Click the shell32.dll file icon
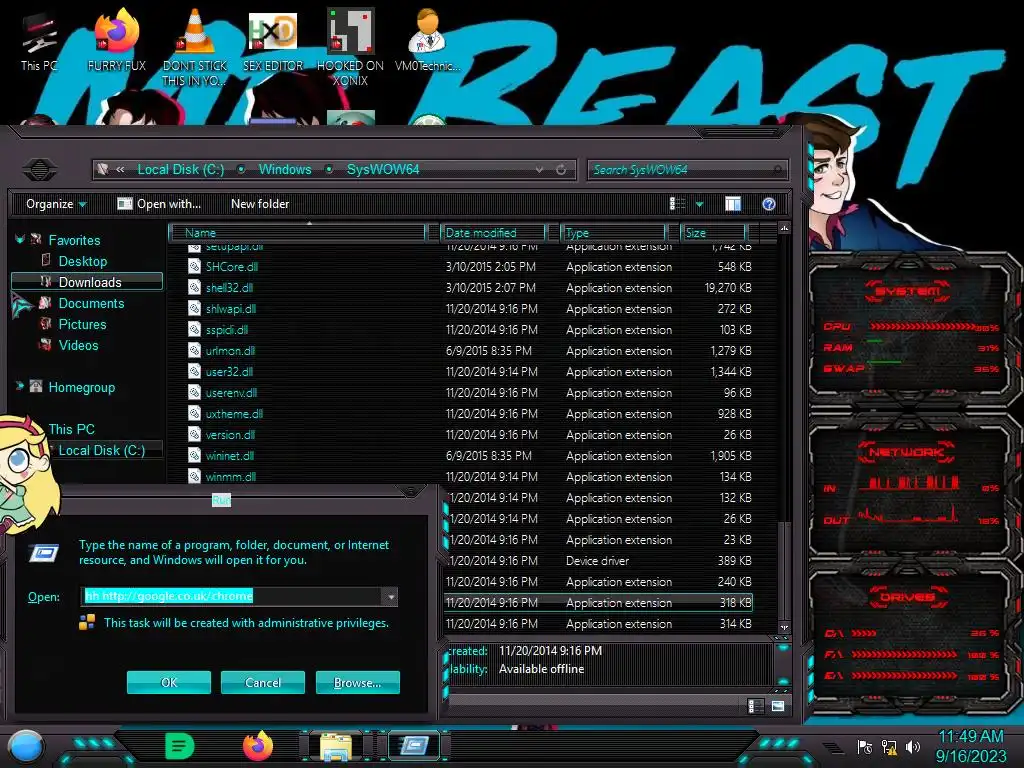The width and height of the screenshot is (1024, 768). click(194, 287)
